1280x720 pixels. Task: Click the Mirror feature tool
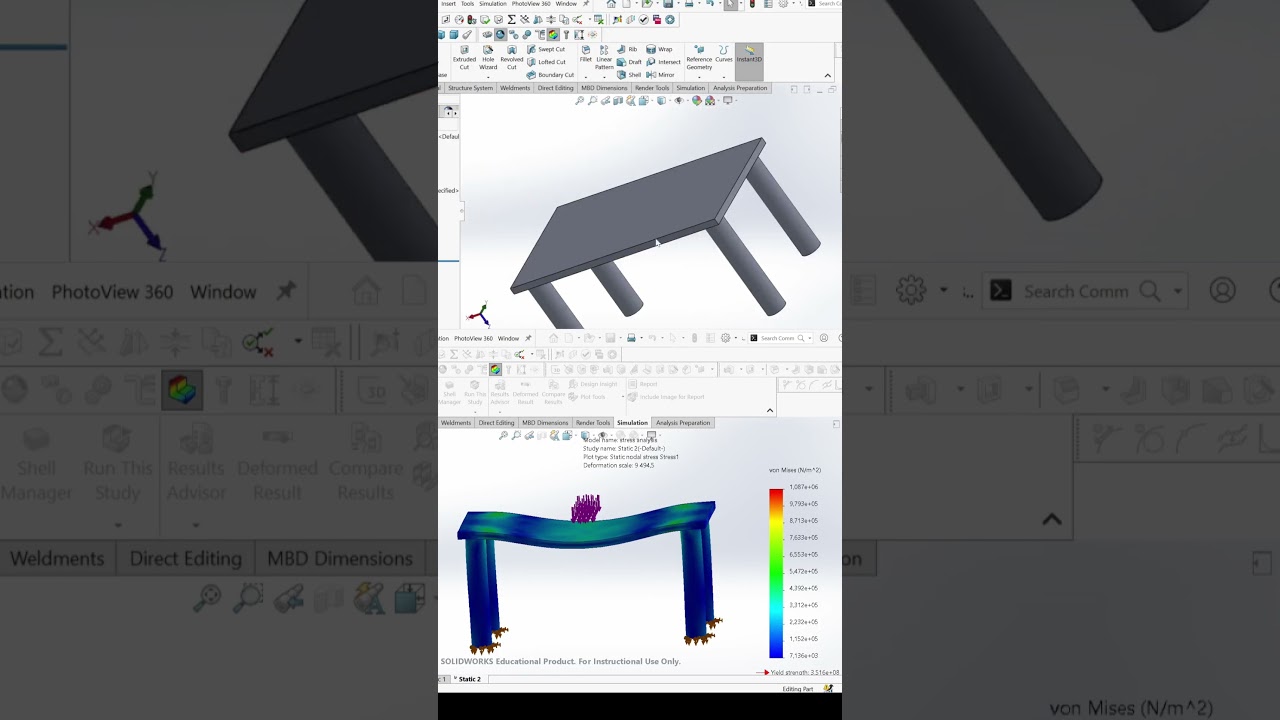[661, 75]
